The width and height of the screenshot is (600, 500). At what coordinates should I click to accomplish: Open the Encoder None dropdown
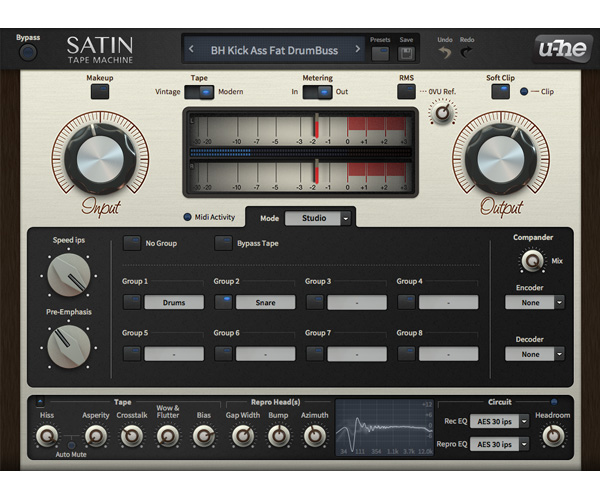(x=535, y=303)
